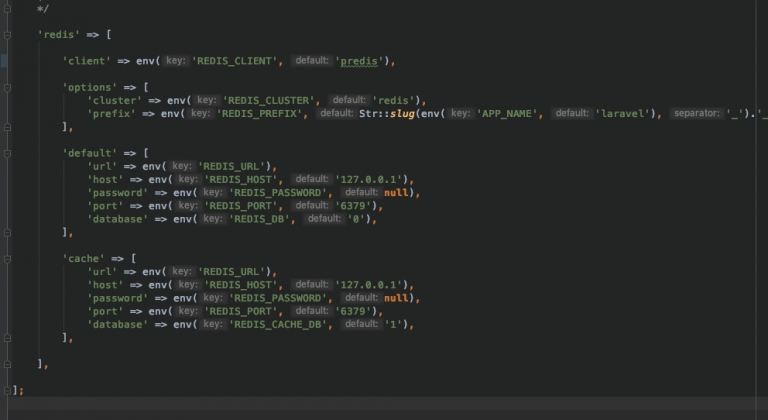
Task: Click '127.0.0.1' in the cache block
Action: [x=369, y=285]
